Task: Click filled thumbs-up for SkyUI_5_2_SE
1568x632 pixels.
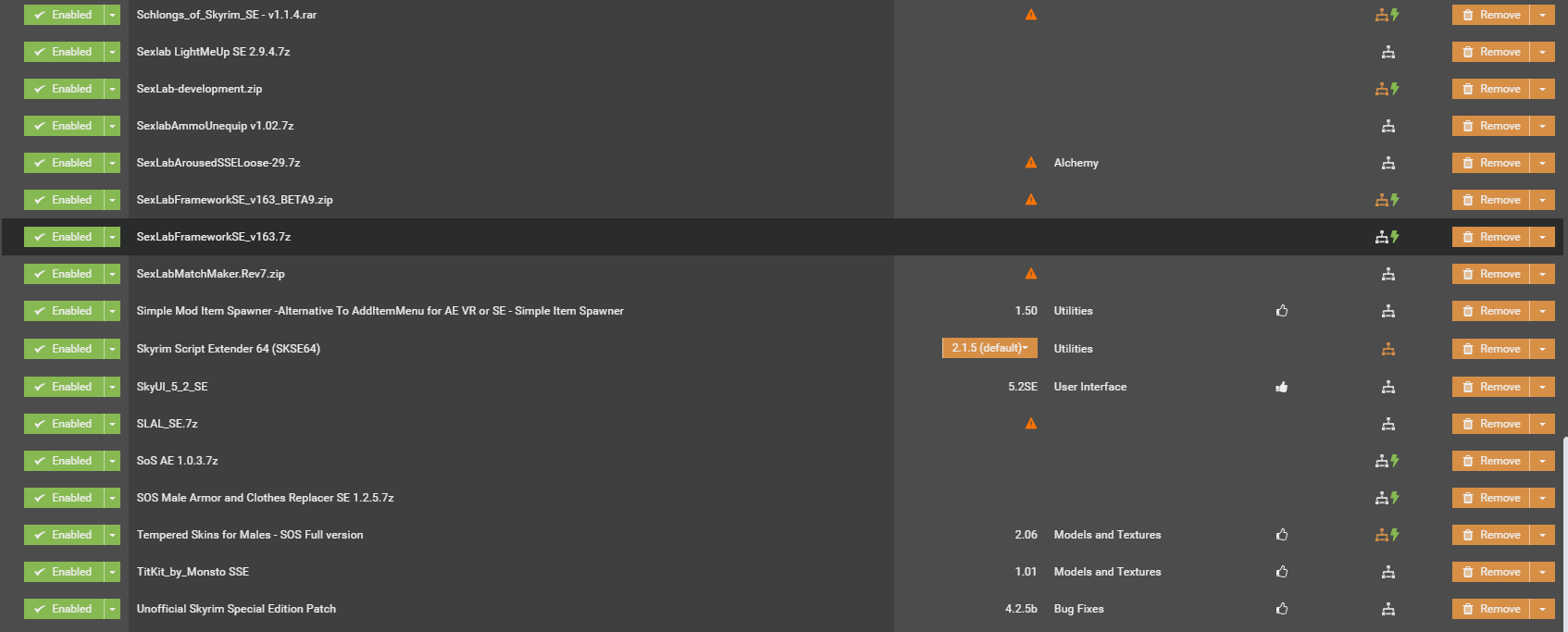Action: (x=1281, y=387)
